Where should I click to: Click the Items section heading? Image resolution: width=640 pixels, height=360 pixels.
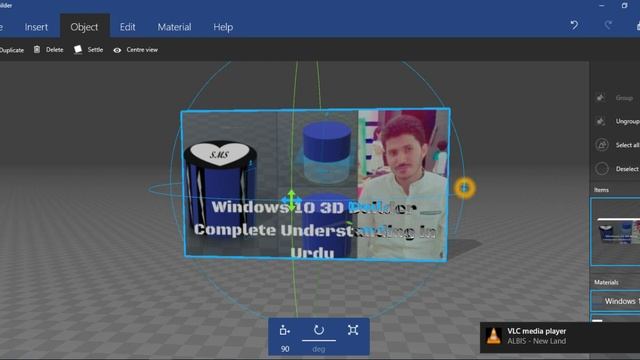pyautogui.click(x=601, y=190)
